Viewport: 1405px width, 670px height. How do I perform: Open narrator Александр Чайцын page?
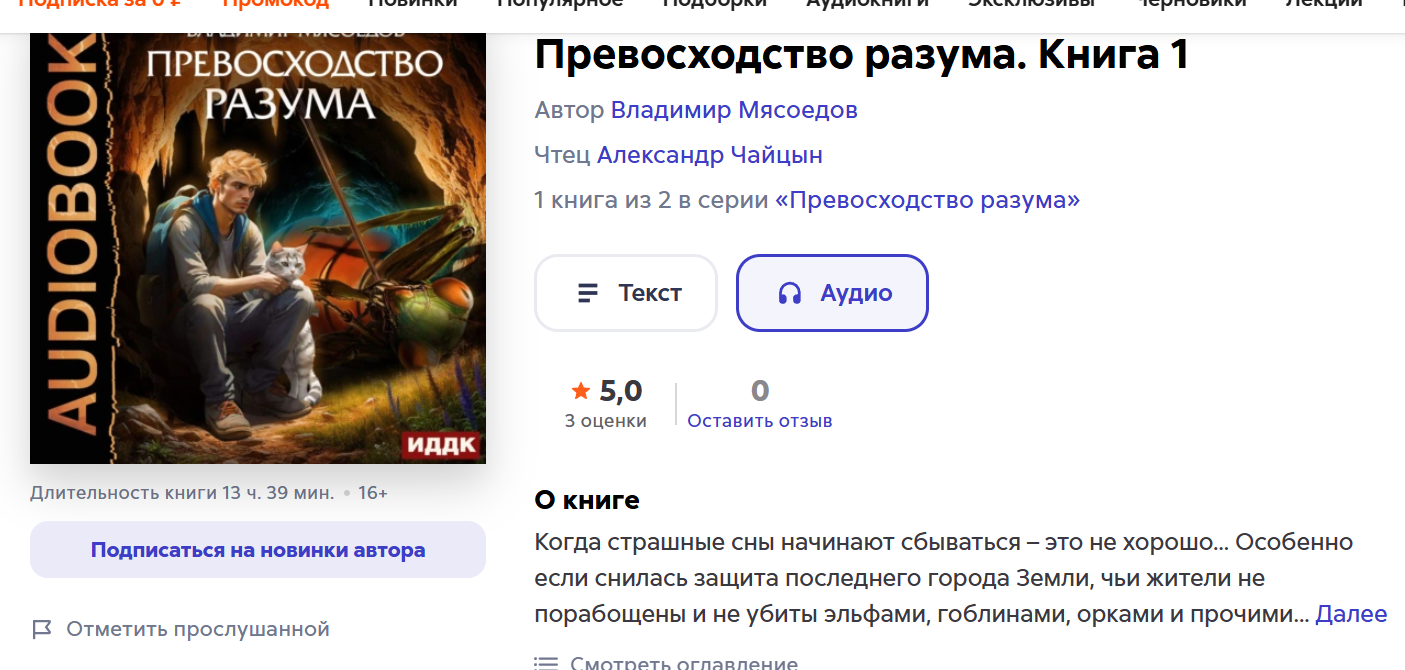tap(710, 155)
